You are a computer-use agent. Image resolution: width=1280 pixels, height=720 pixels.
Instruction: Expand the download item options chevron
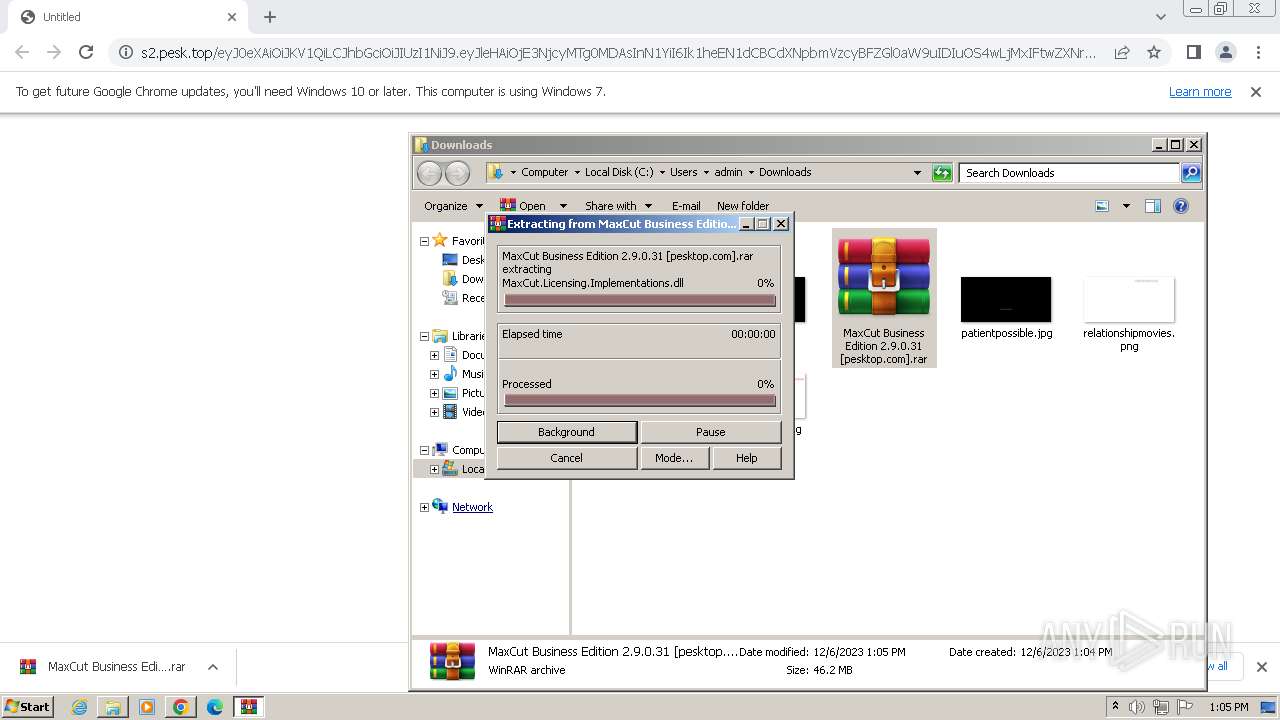coord(213,667)
